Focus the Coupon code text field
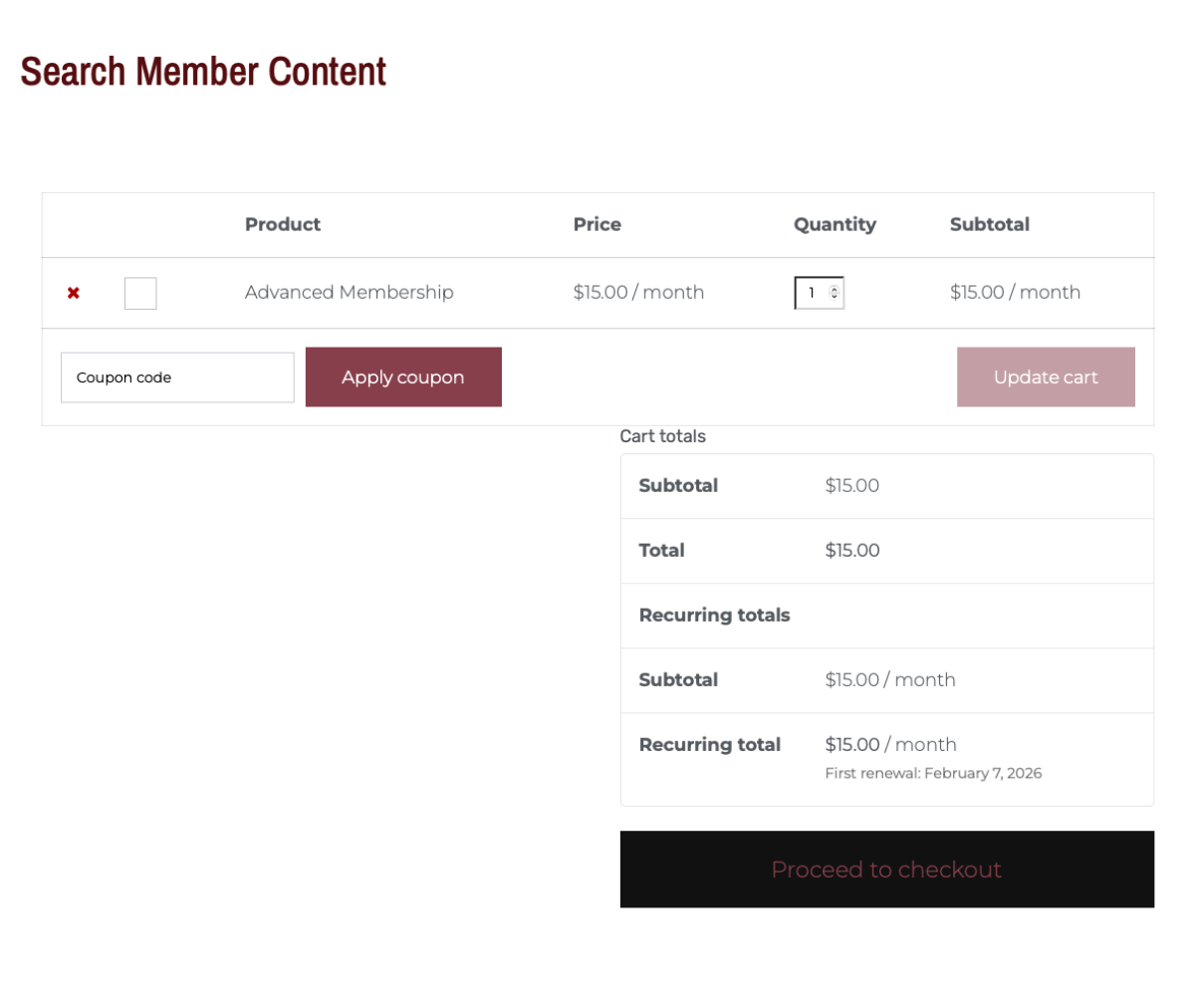The height and width of the screenshot is (1008, 1195). [x=177, y=378]
